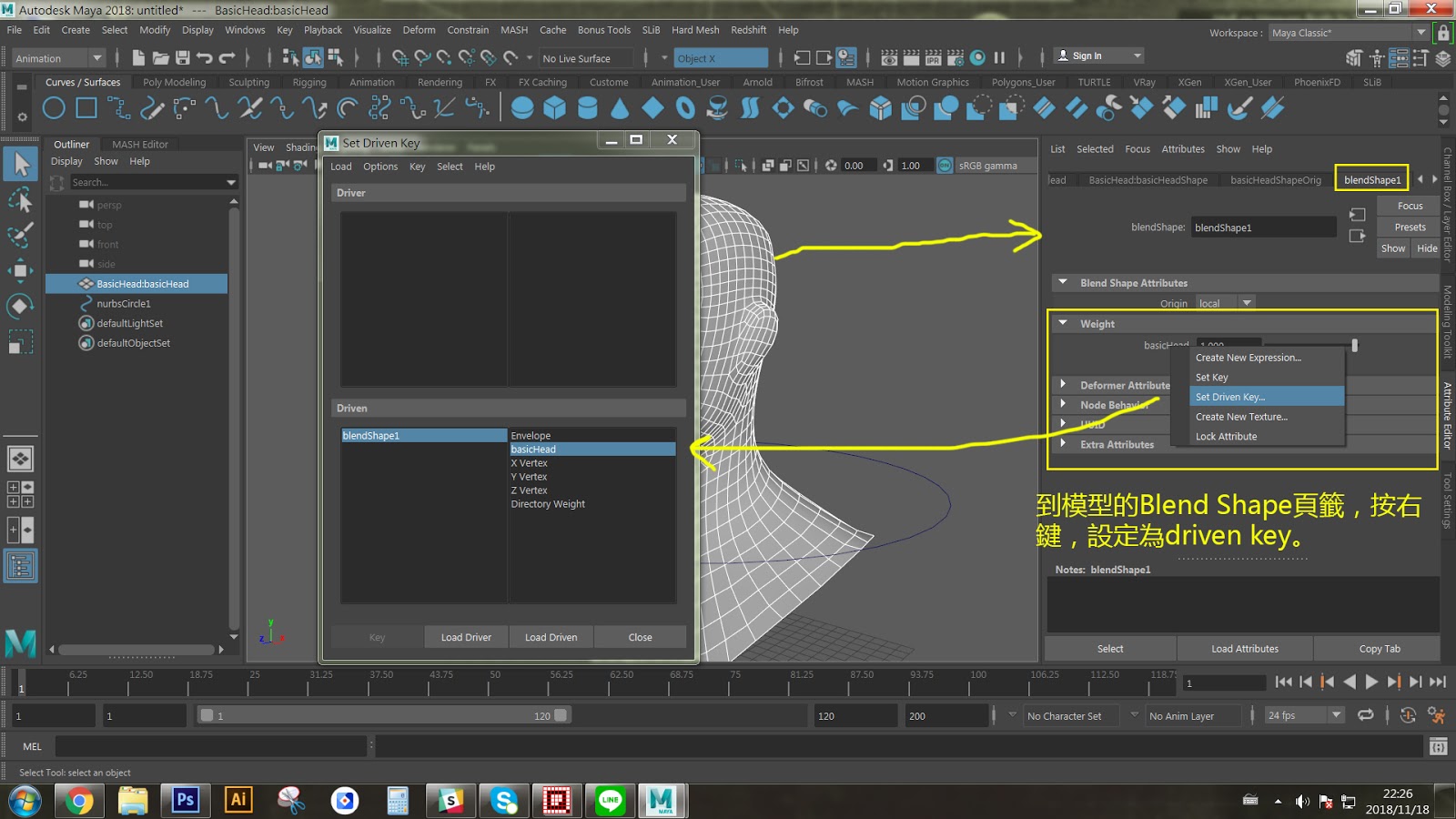Click the Undo icon in the toolbar
Screen dimensions: 1456x819
(x=207, y=57)
